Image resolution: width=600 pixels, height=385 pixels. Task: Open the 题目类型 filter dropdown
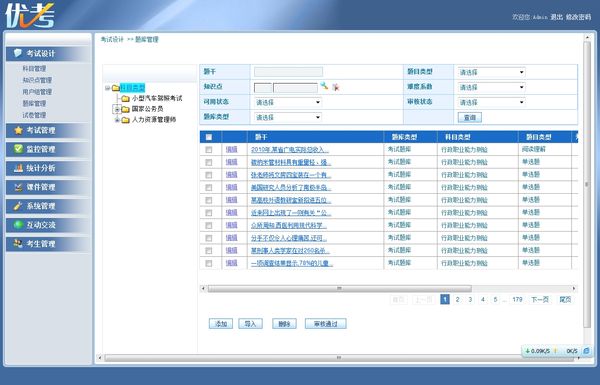[x=491, y=72]
